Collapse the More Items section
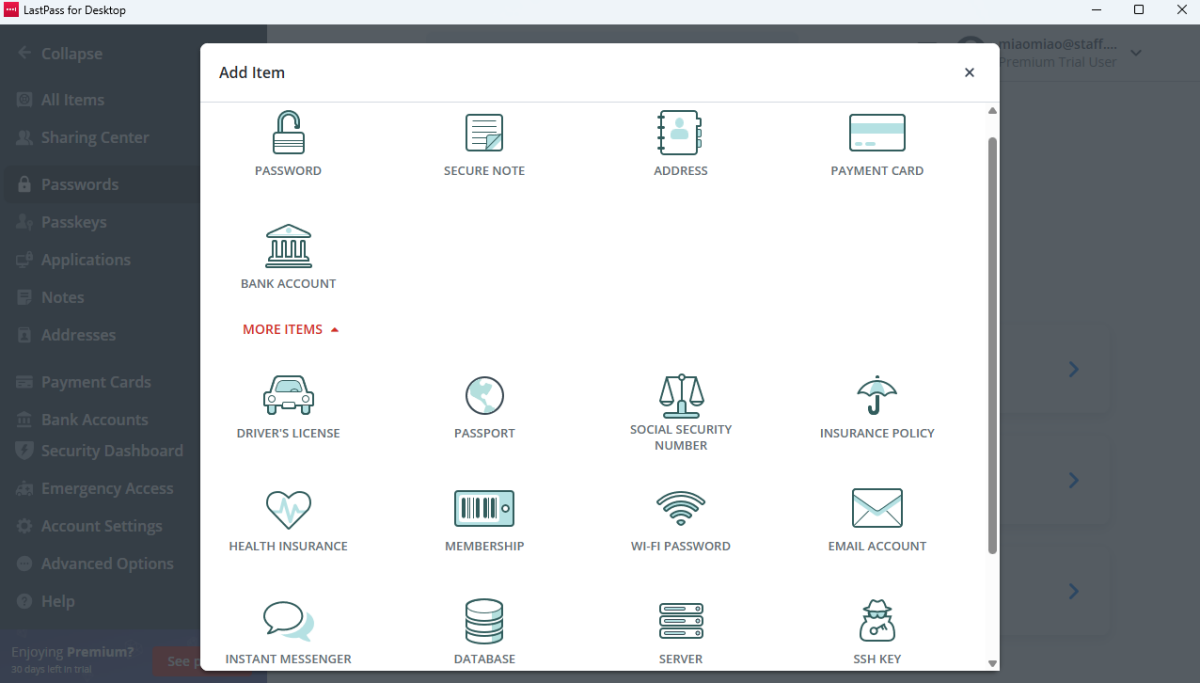1200x683 pixels. [291, 329]
